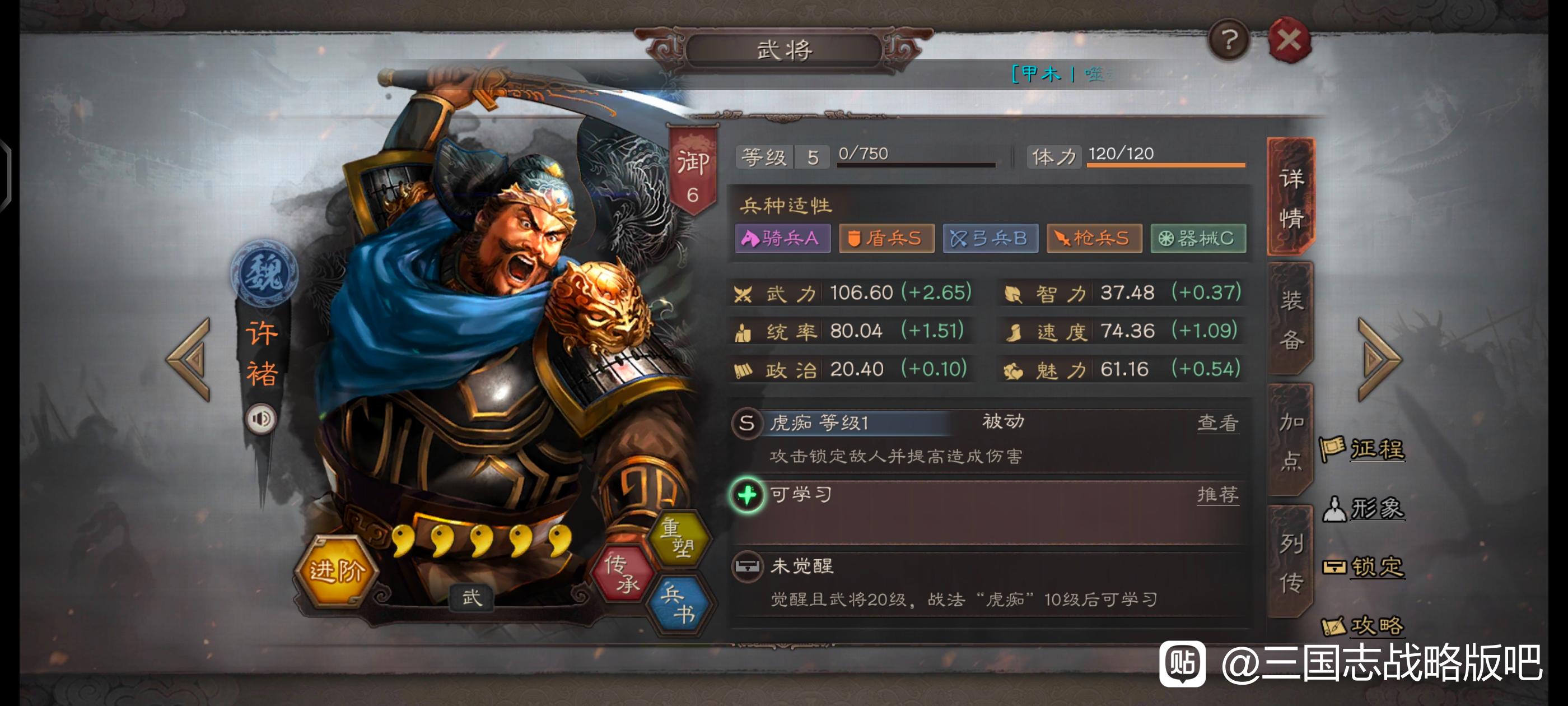Close the general panel with red X
The width and height of the screenshot is (1568, 706).
pyautogui.click(x=1289, y=40)
